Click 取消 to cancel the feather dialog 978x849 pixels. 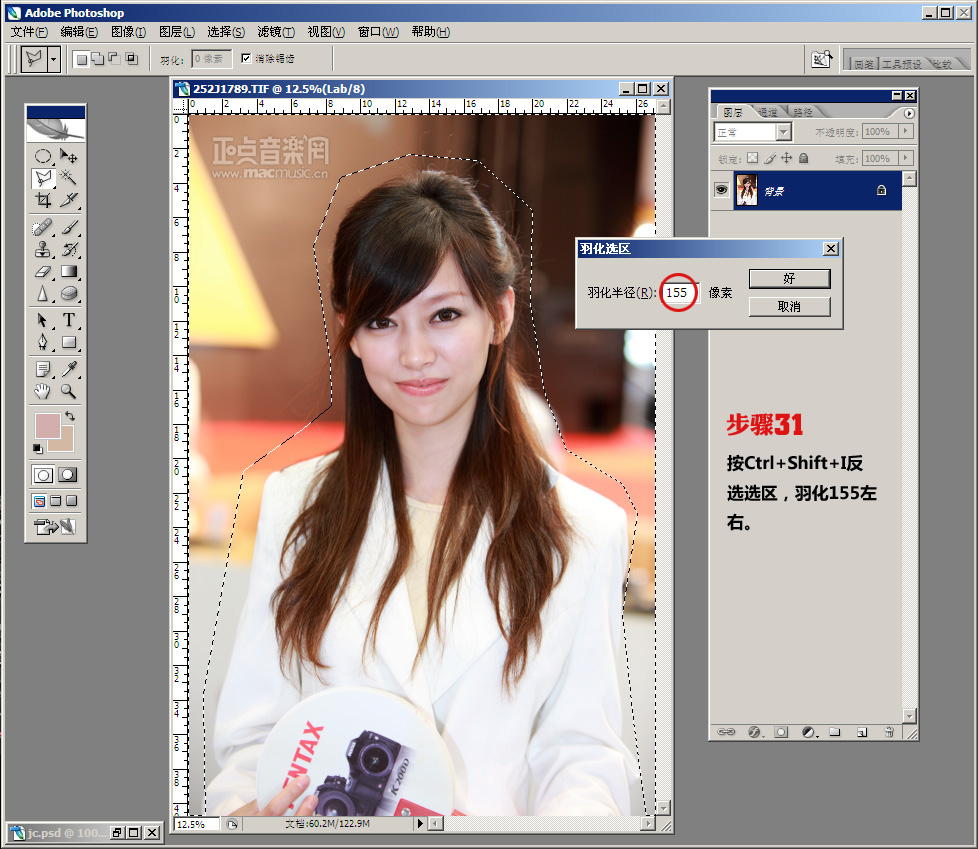pyautogui.click(x=789, y=306)
